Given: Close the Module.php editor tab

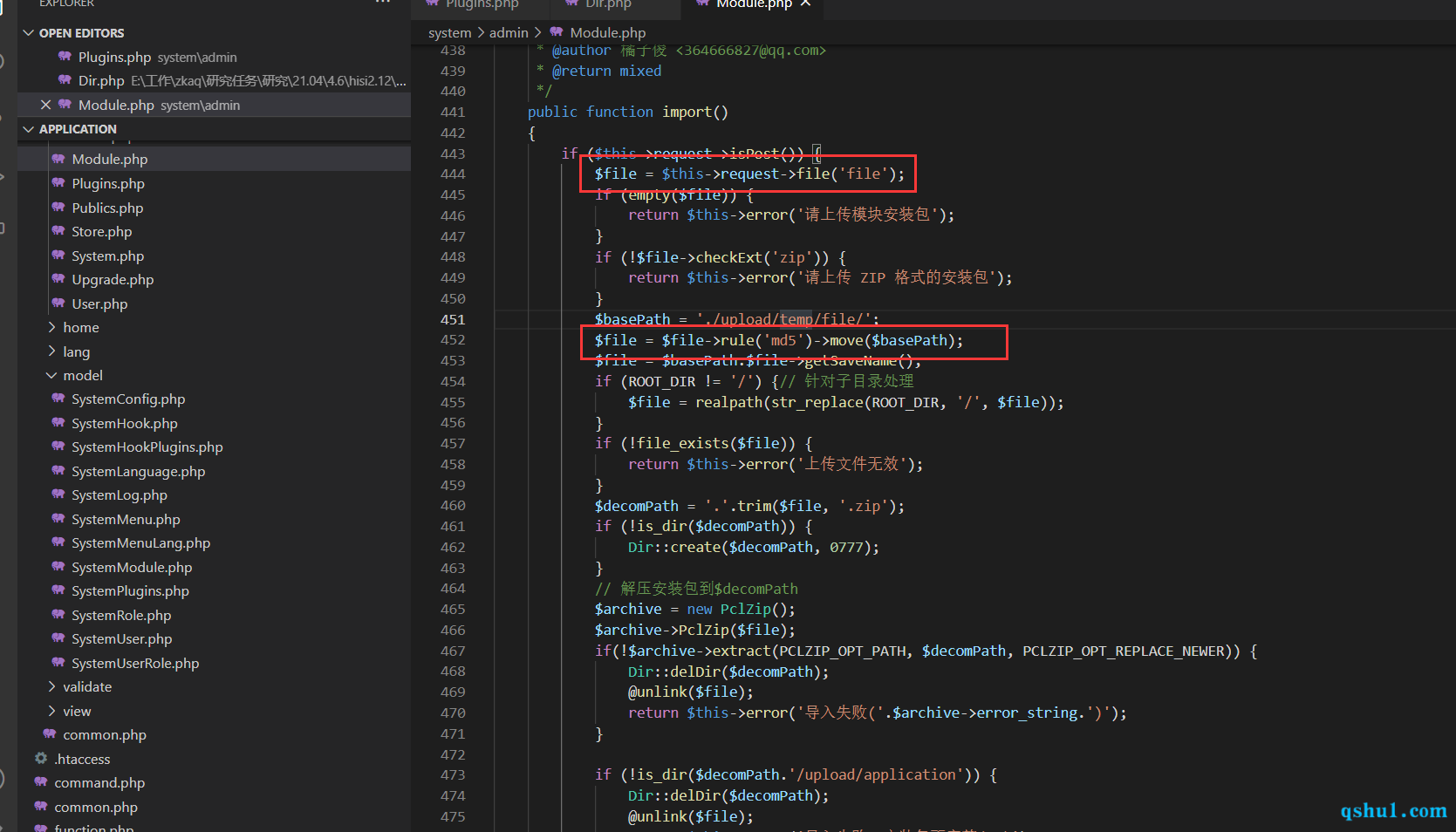Looking at the screenshot, I should 805,4.
